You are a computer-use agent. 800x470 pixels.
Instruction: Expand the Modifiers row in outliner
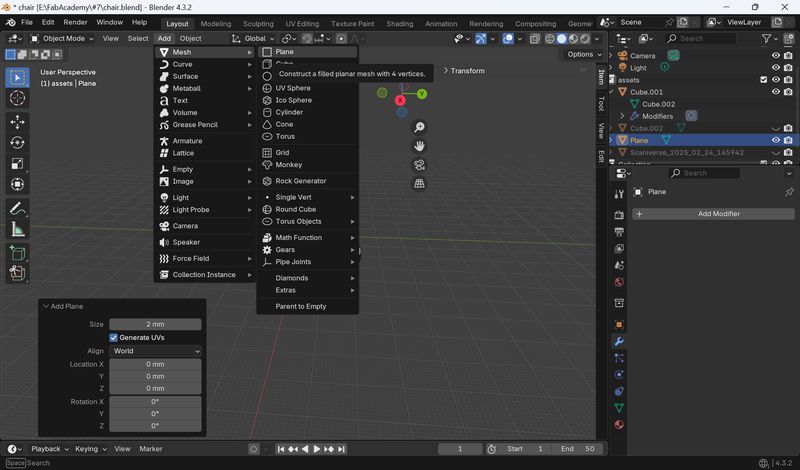(622, 116)
